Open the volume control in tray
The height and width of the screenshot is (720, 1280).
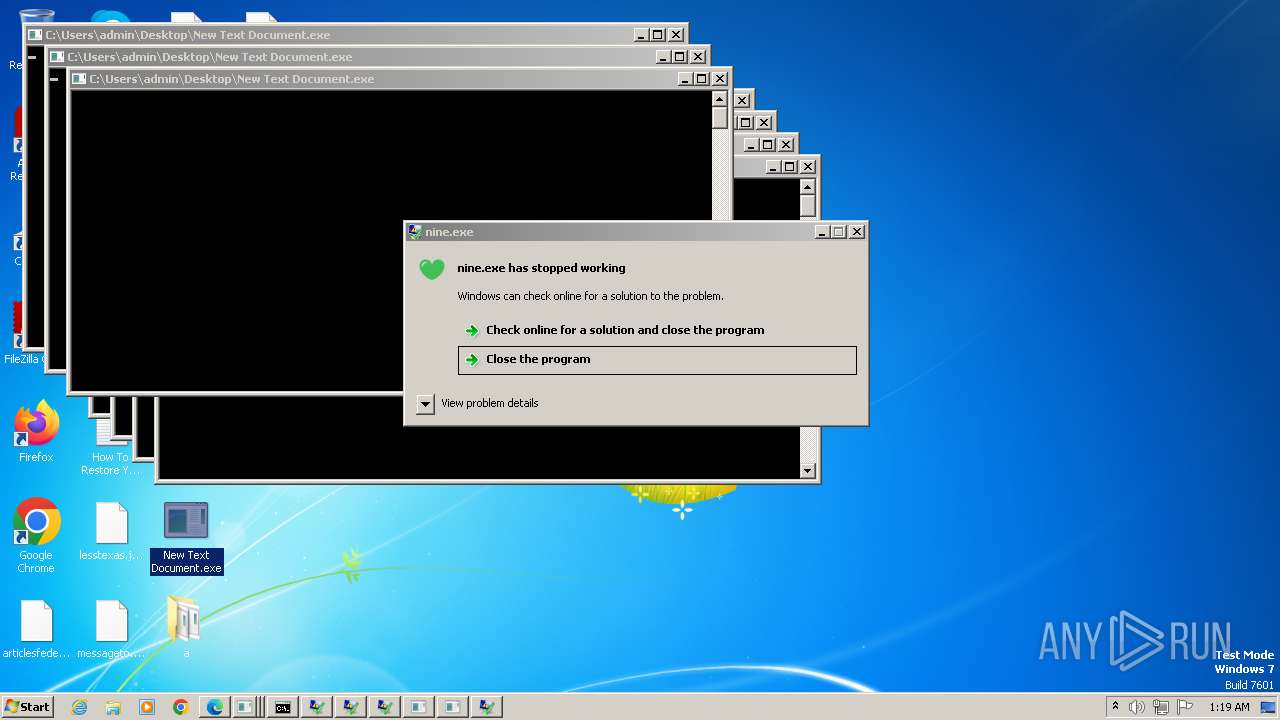[1137, 707]
